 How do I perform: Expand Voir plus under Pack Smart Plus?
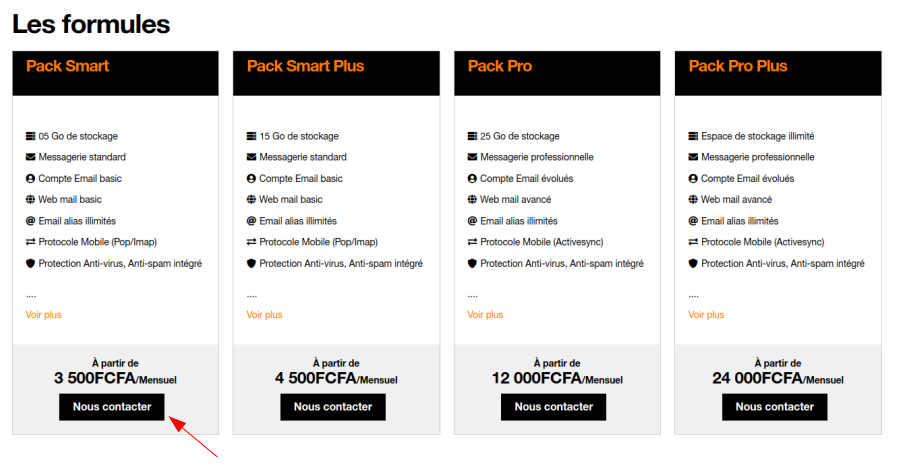(265, 314)
